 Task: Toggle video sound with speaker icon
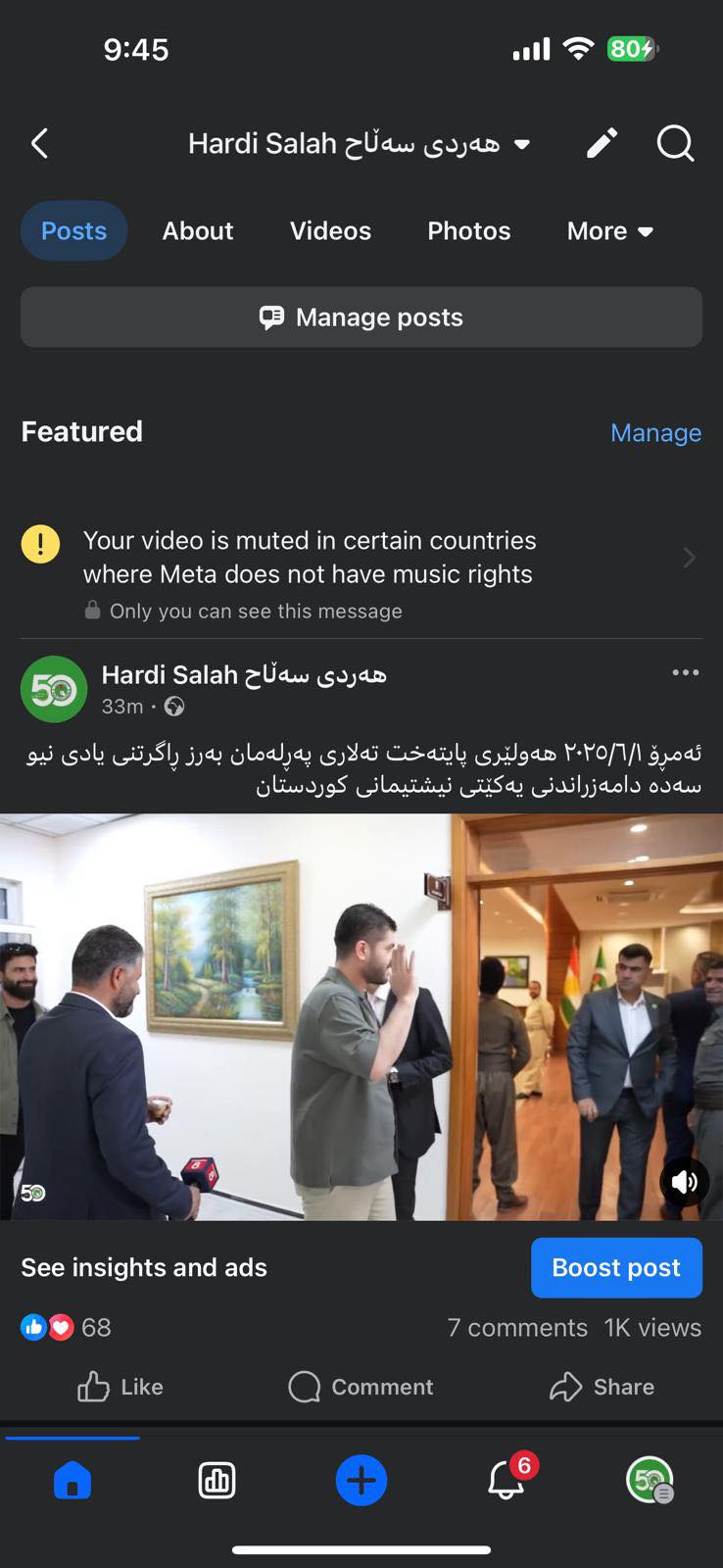click(685, 1182)
